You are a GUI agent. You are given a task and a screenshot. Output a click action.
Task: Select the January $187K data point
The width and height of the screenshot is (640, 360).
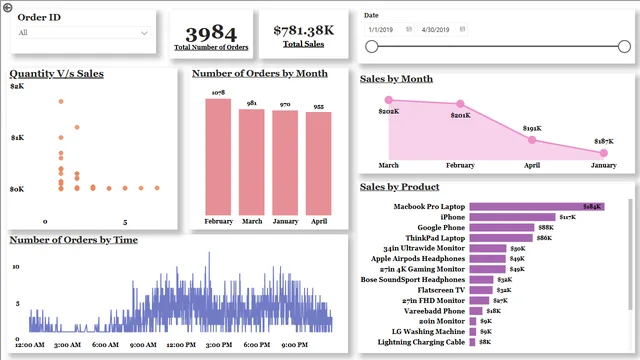pos(604,153)
